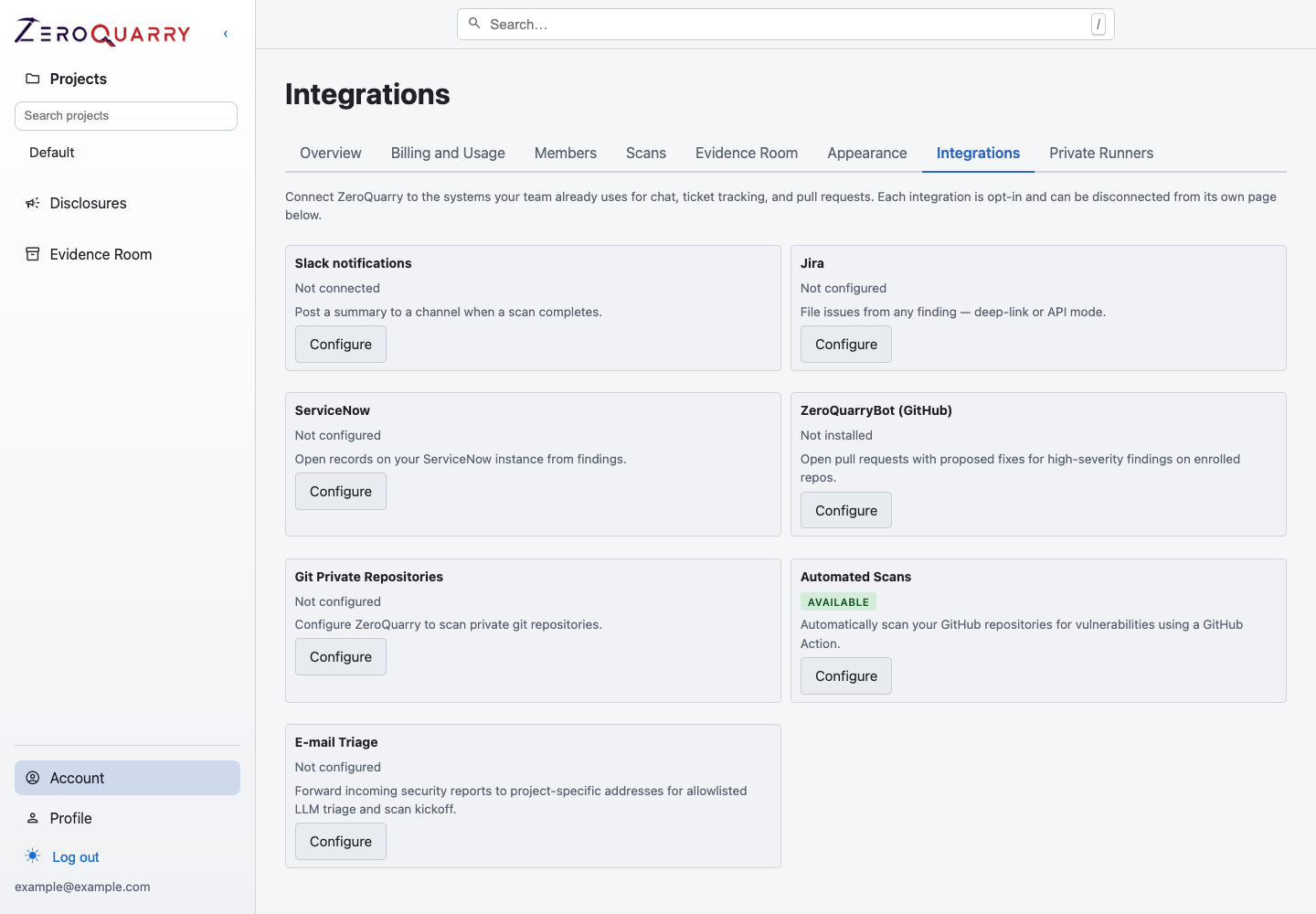
Task: Open Projects in the sidebar
Action: click(79, 79)
